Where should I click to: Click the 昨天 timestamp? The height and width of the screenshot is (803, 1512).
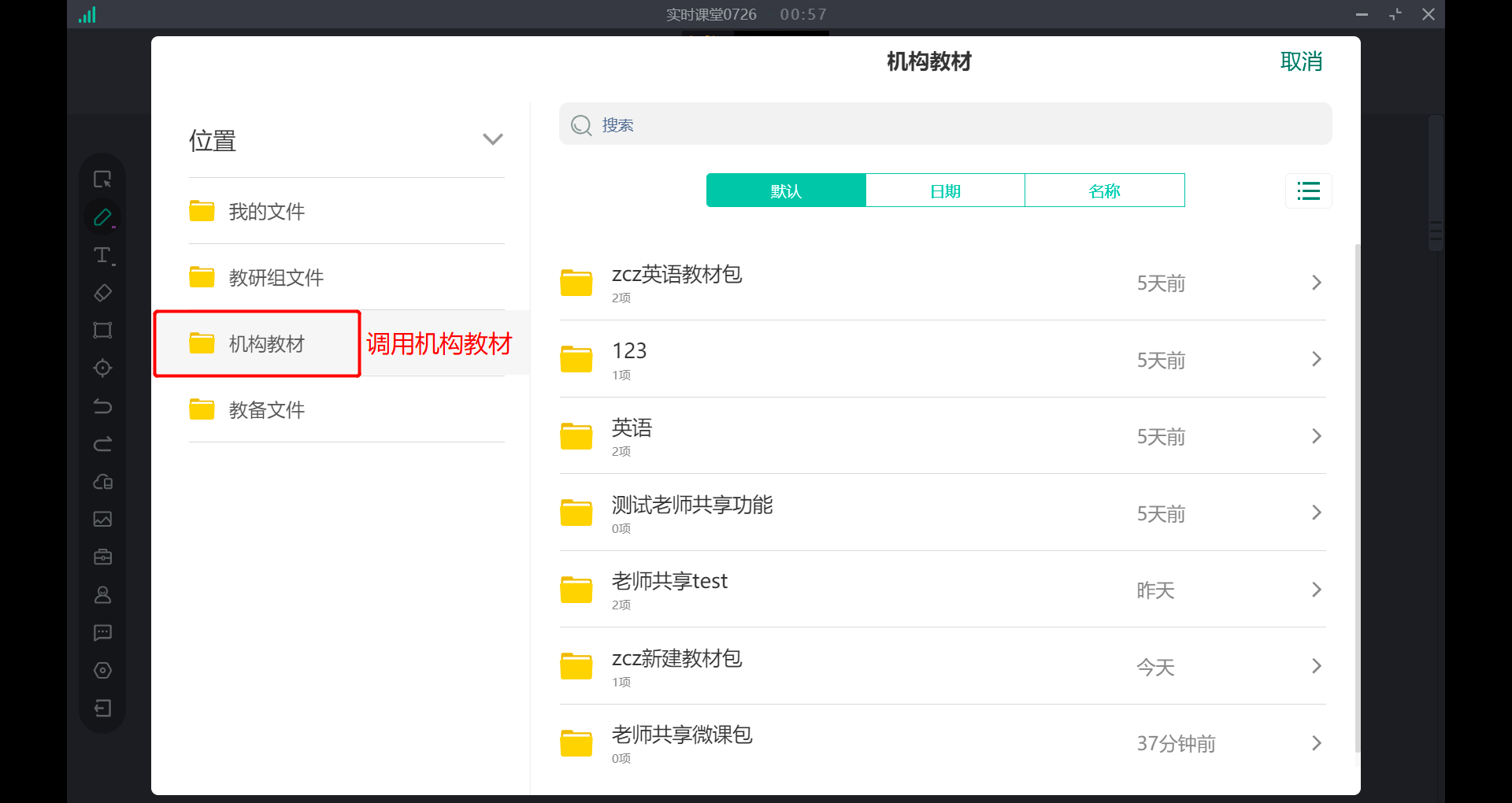[x=1155, y=590]
